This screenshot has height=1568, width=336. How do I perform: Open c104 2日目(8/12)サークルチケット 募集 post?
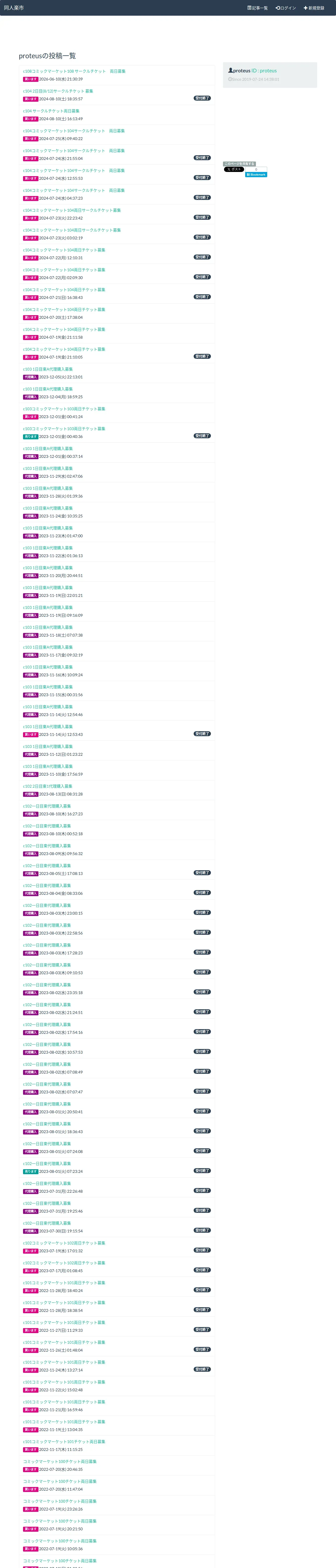coord(58,91)
